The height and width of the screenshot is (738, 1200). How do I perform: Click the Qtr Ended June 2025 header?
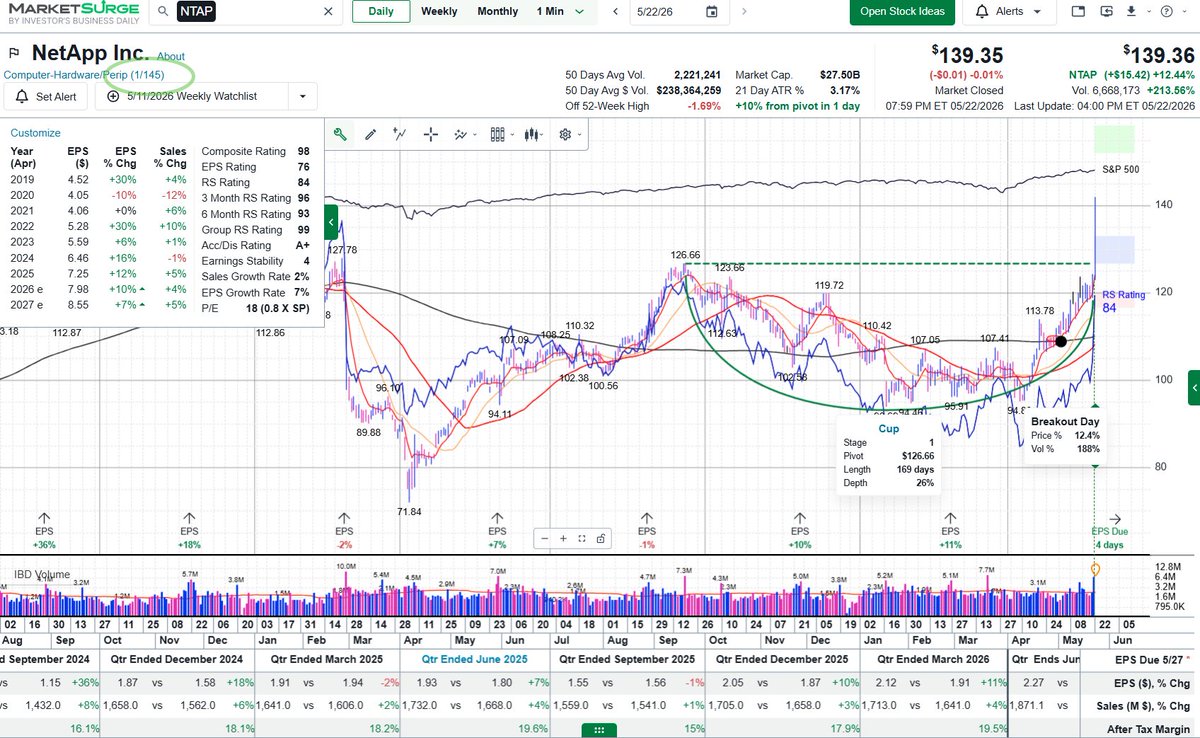click(474, 660)
